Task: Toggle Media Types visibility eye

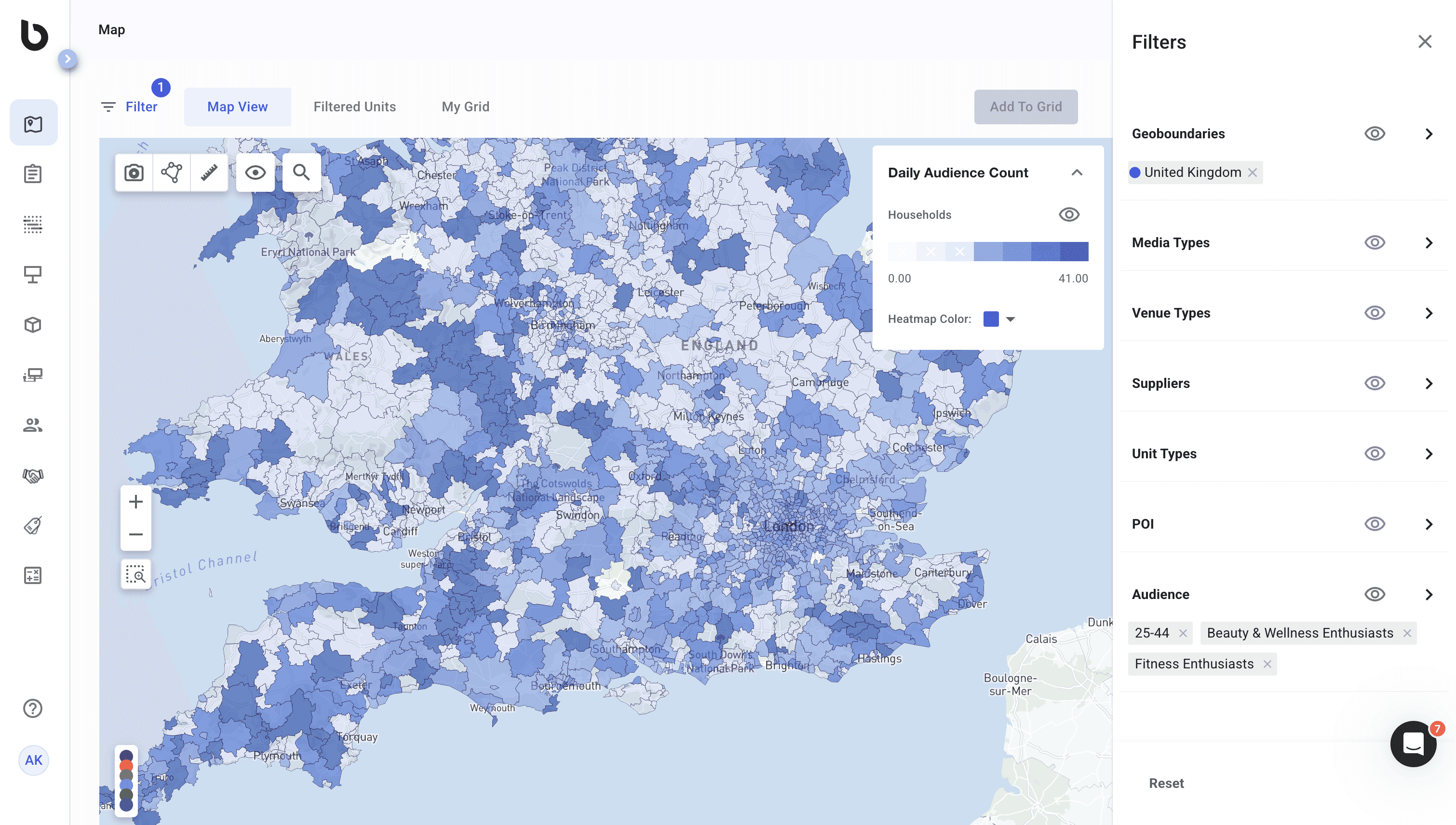Action: click(1375, 242)
